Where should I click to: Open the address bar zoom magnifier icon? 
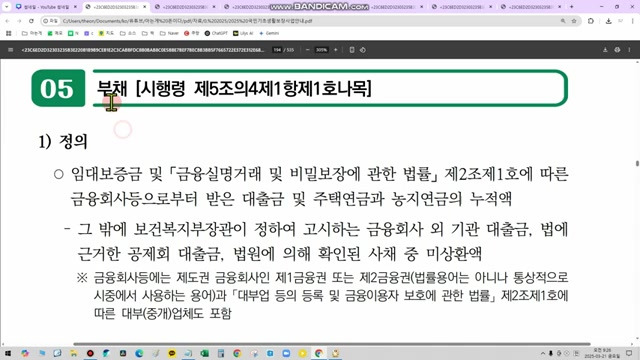(x=563, y=21)
